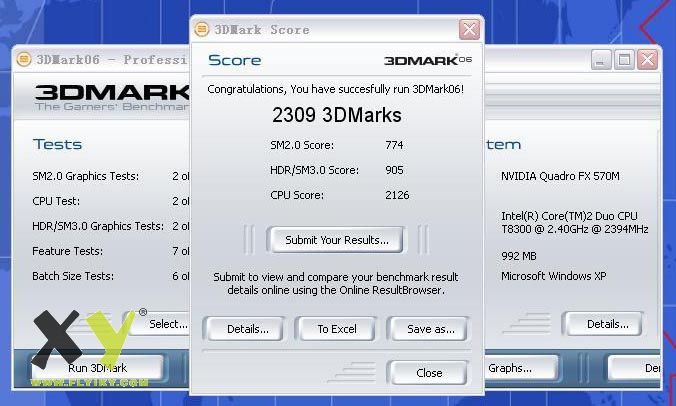
Task: Click NVIDIA Quadro FX 570M text
Action: pos(560,176)
